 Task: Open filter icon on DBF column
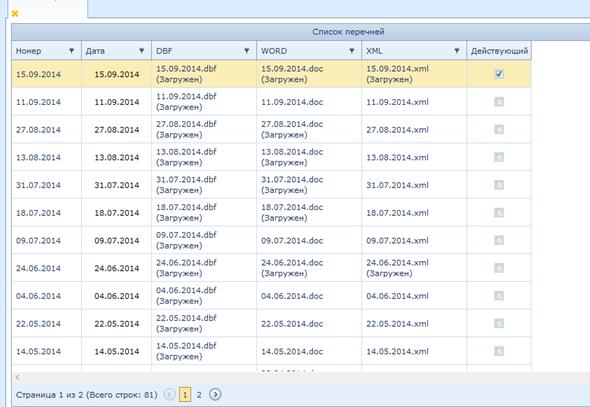[246, 50]
